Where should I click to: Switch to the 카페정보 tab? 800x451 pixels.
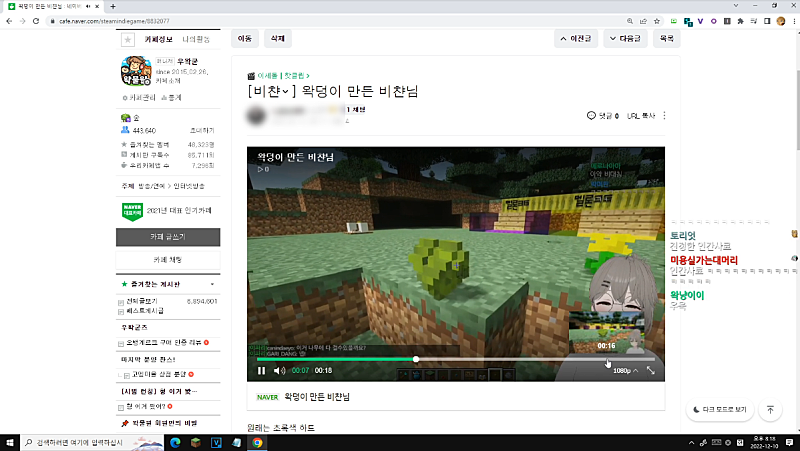tap(158, 39)
